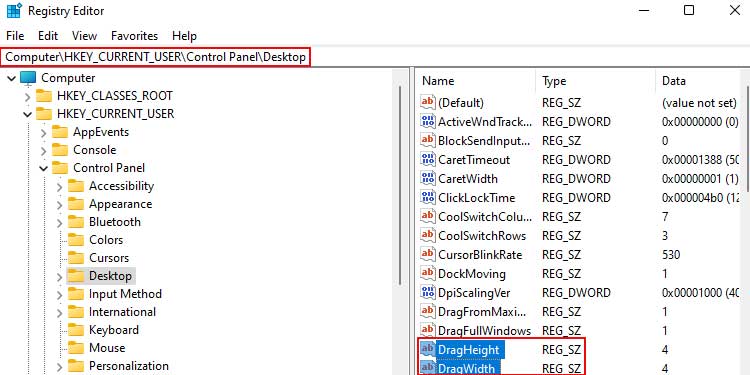Click the Colors folder icon
The height and width of the screenshot is (375, 750).
click(x=76, y=240)
